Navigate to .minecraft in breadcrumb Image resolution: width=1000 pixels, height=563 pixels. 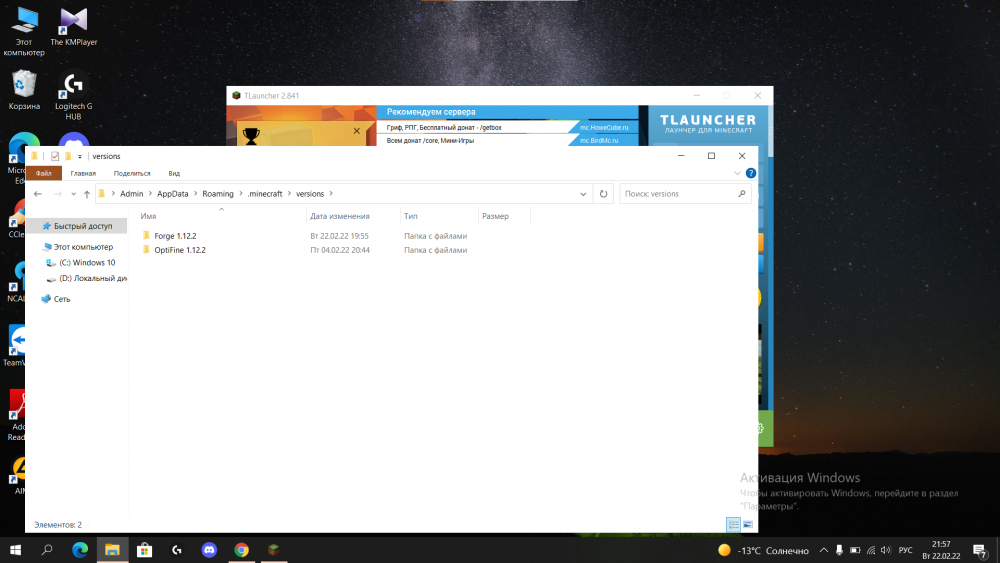pos(265,194)
